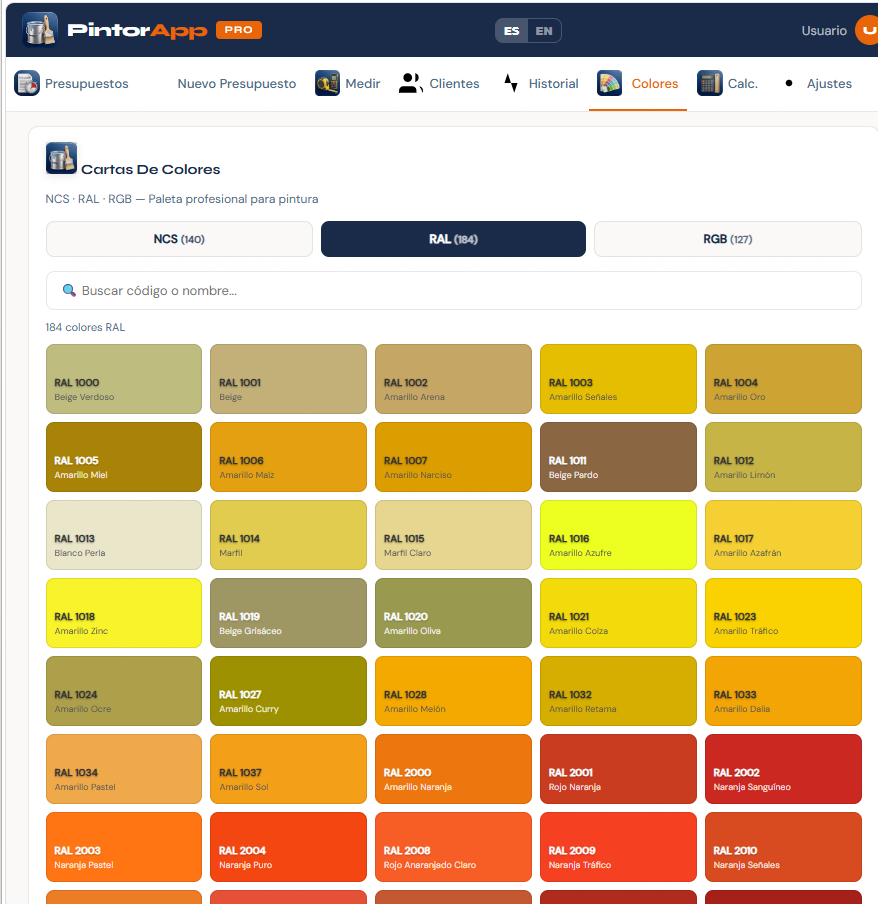Go to the Medir section
Viewport: 878px width, 904px height.
click(348, 84)
